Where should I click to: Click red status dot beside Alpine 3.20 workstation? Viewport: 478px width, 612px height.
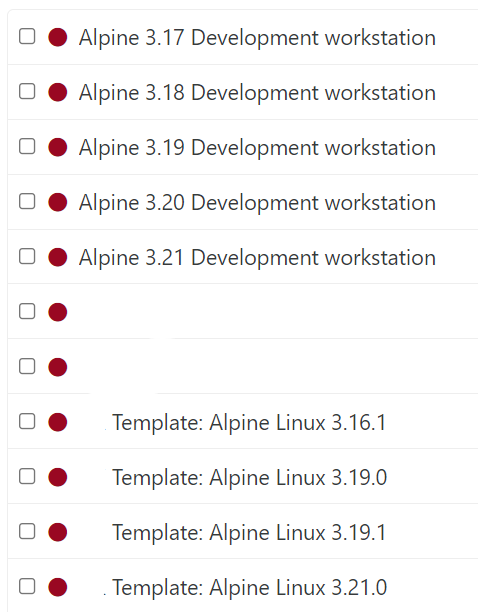pos(58,203)
